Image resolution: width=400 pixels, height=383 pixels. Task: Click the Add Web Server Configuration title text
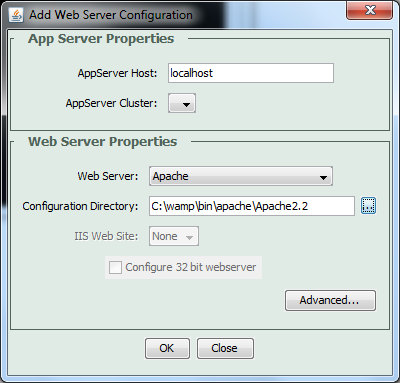[x=111, y=15]
